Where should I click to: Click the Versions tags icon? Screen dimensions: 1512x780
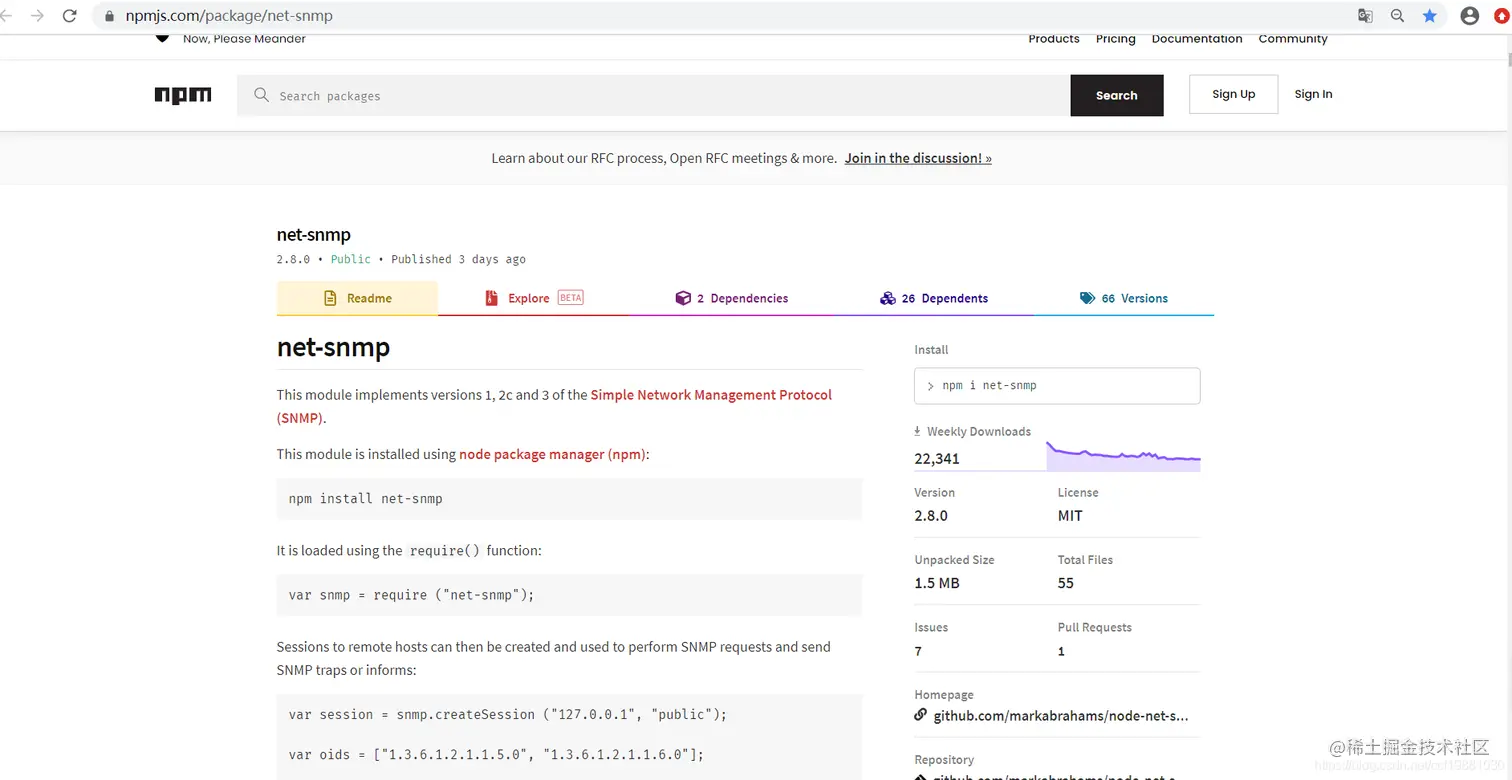tap(1087, 298)
